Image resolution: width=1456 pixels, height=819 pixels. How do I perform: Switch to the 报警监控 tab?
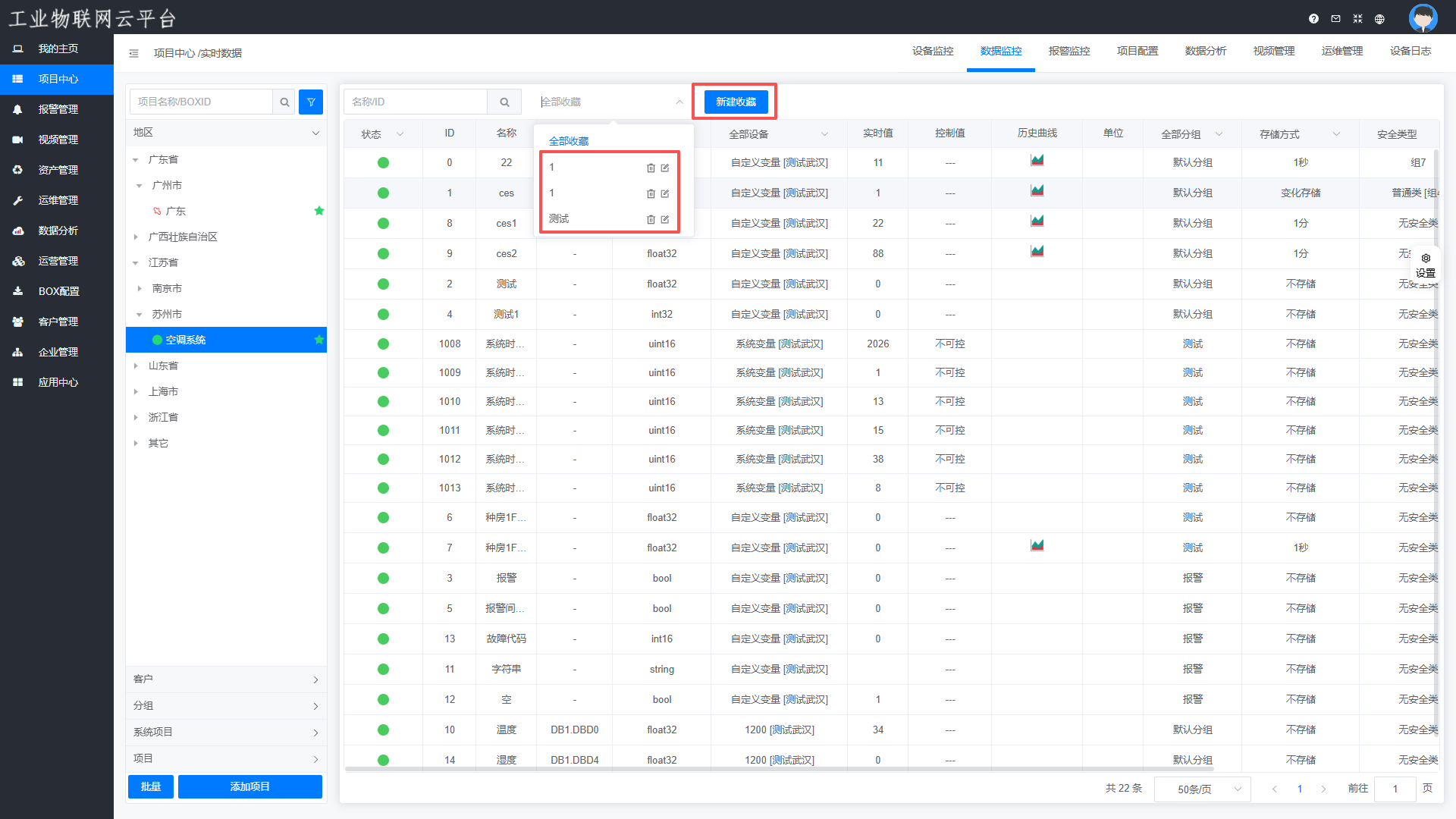1069,52
